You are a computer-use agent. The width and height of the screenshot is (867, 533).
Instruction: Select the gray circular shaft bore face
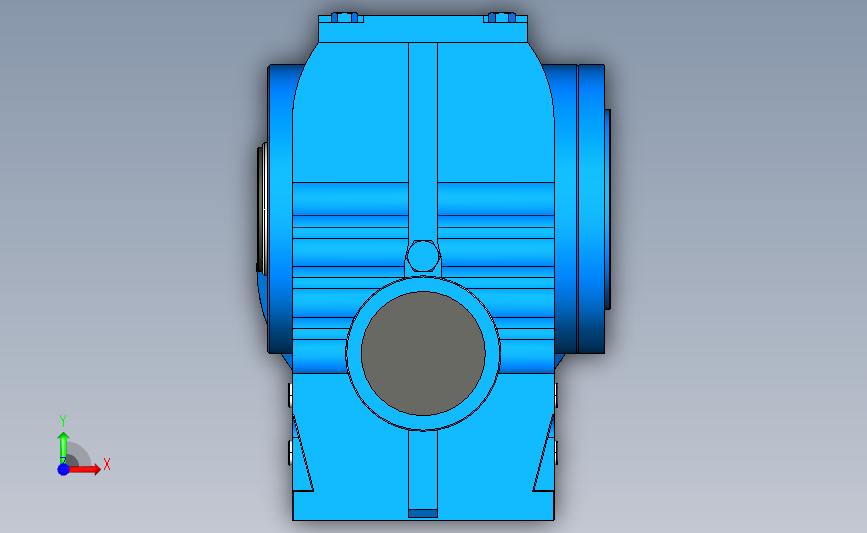coord(423,353)
